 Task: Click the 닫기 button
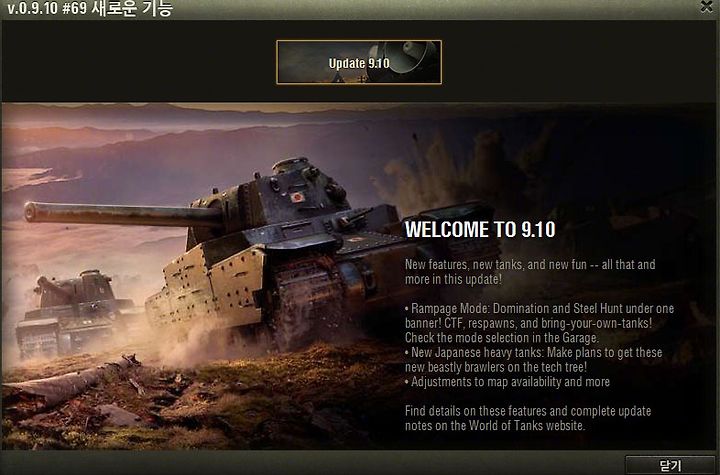point(670,465)
